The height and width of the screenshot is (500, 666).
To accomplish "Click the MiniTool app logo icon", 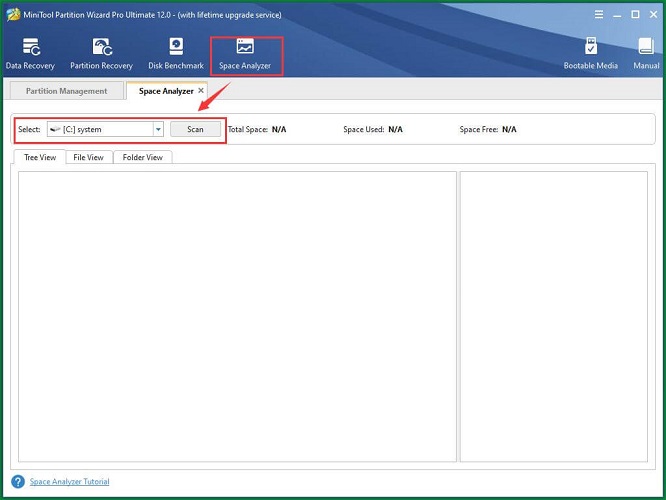I will 13,14.
